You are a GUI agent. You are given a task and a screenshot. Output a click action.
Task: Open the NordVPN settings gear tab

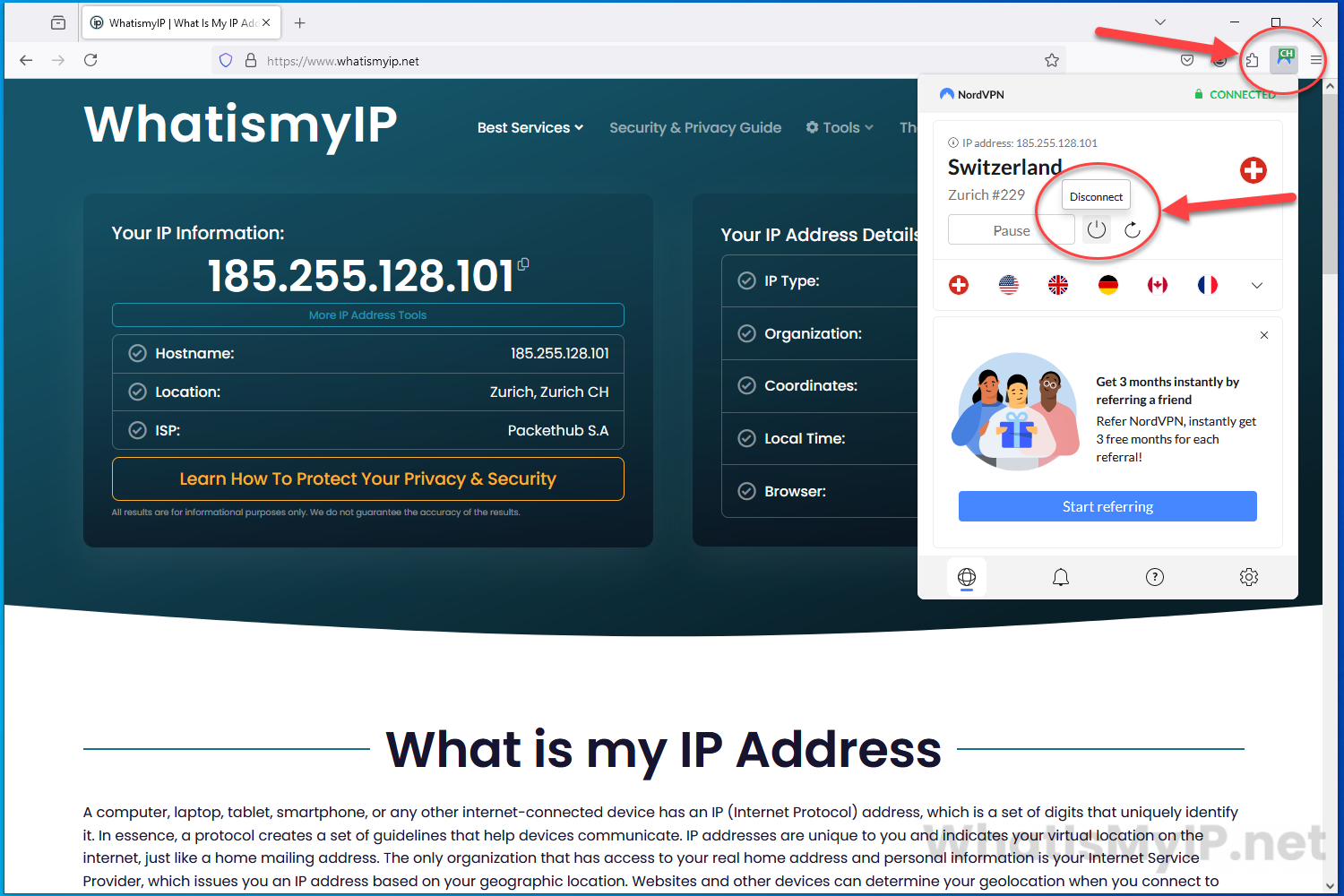[x=1249, y=577]
